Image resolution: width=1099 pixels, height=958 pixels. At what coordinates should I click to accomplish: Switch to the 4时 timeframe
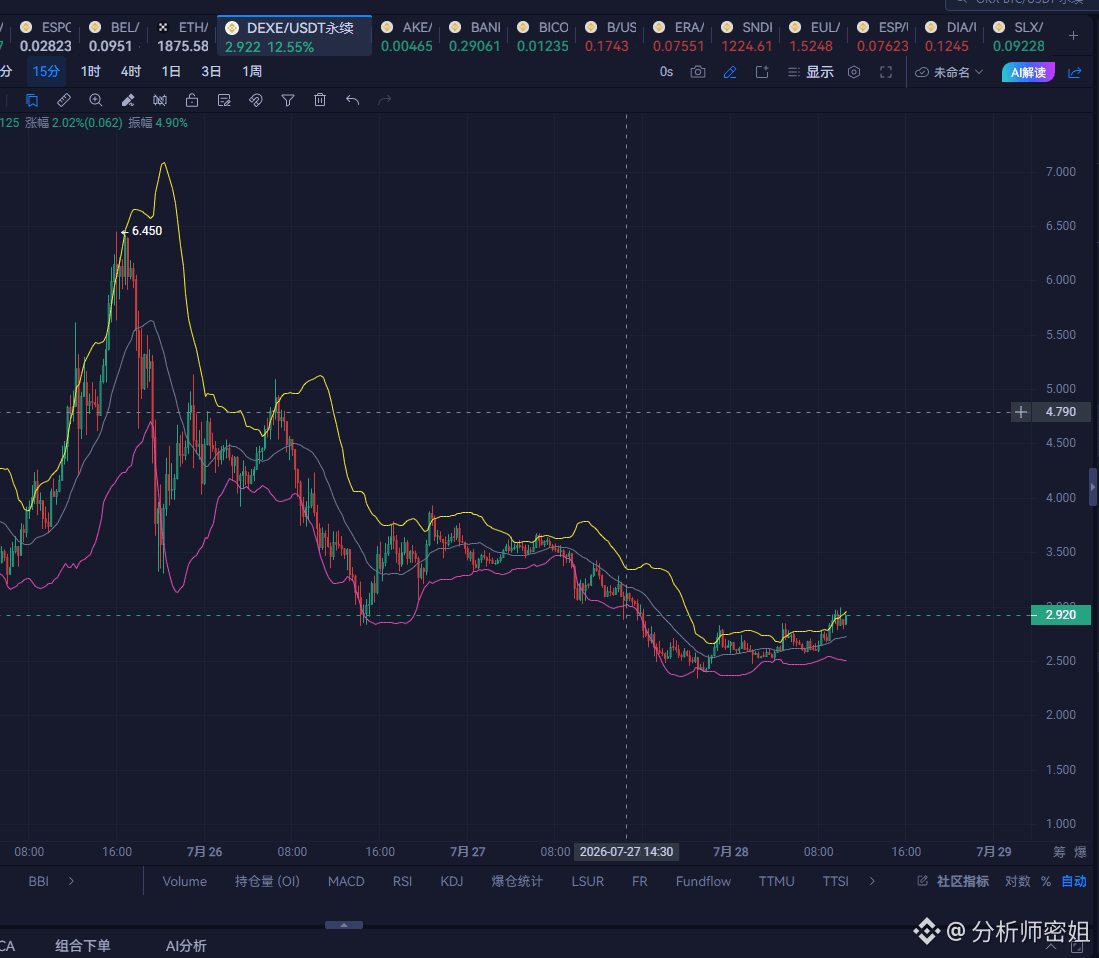[130, 71]
